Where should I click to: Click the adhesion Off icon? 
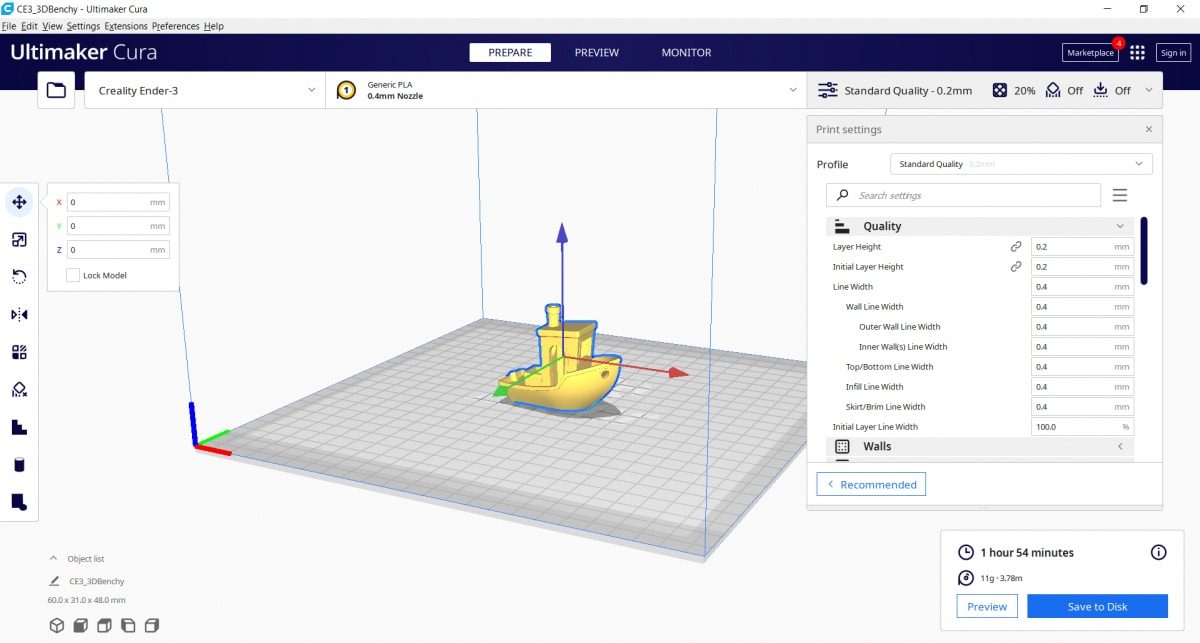pyautogui.click(x=1101, y=90)
